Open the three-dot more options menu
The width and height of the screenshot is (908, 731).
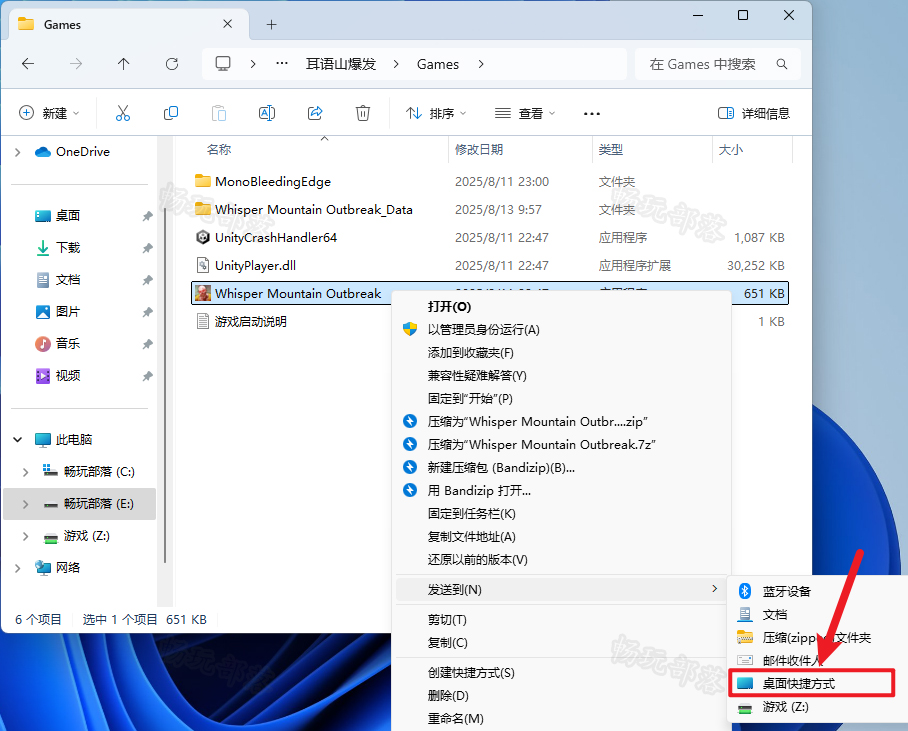[x=592, y=114]
